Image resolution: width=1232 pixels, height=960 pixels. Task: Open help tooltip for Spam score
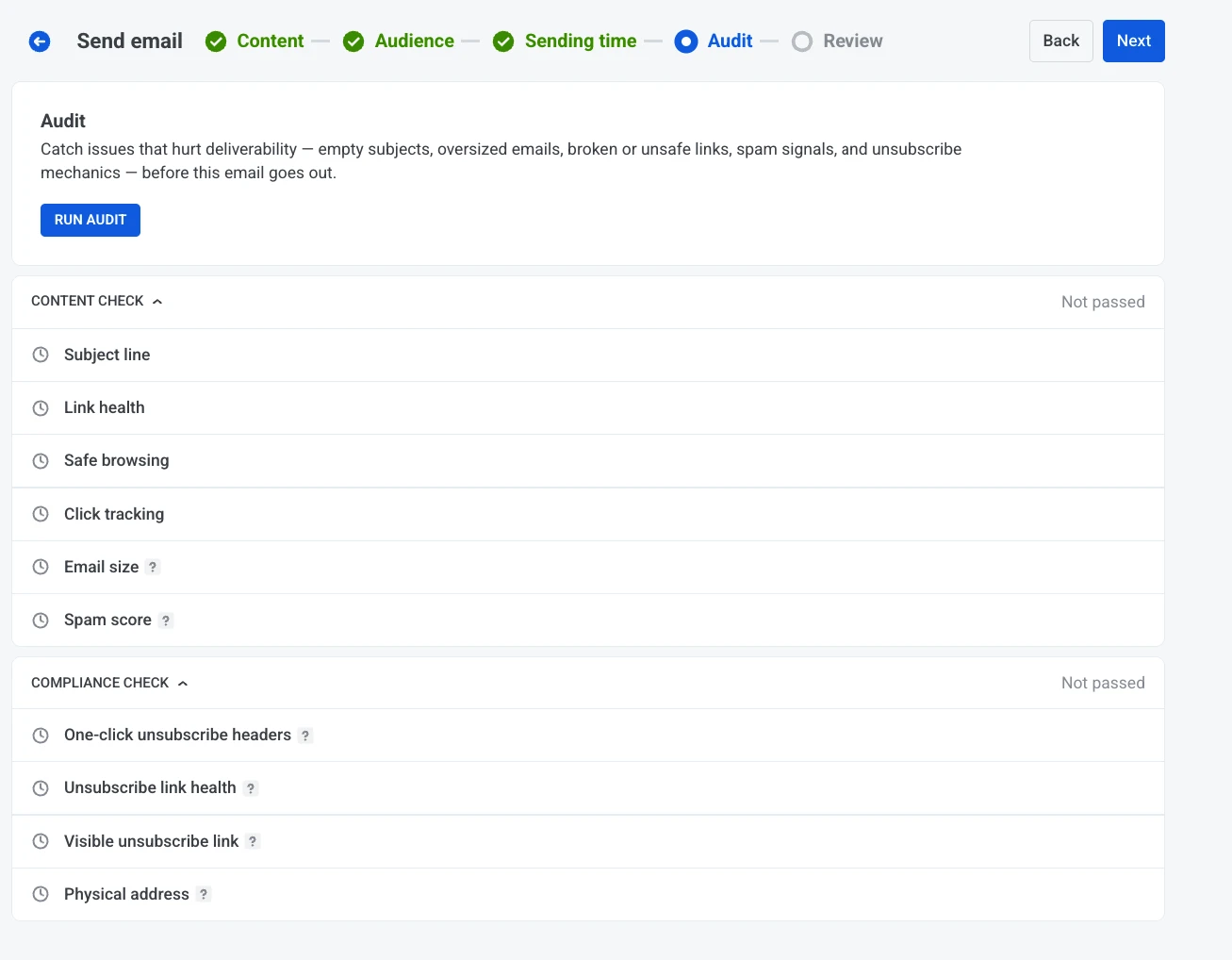[166, 621]
